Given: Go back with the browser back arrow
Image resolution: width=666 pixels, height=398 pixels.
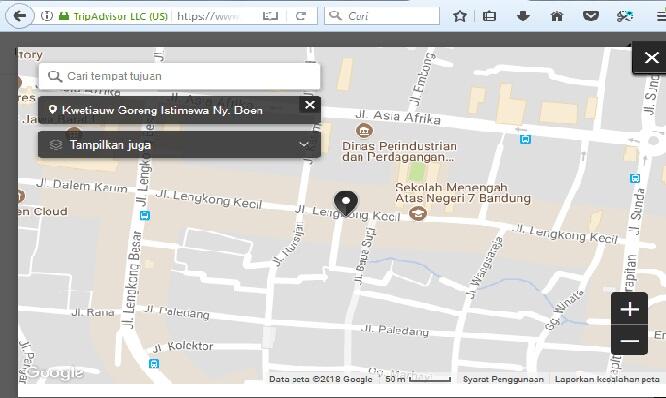Looking at the screenshot, I should click(20, 16).
